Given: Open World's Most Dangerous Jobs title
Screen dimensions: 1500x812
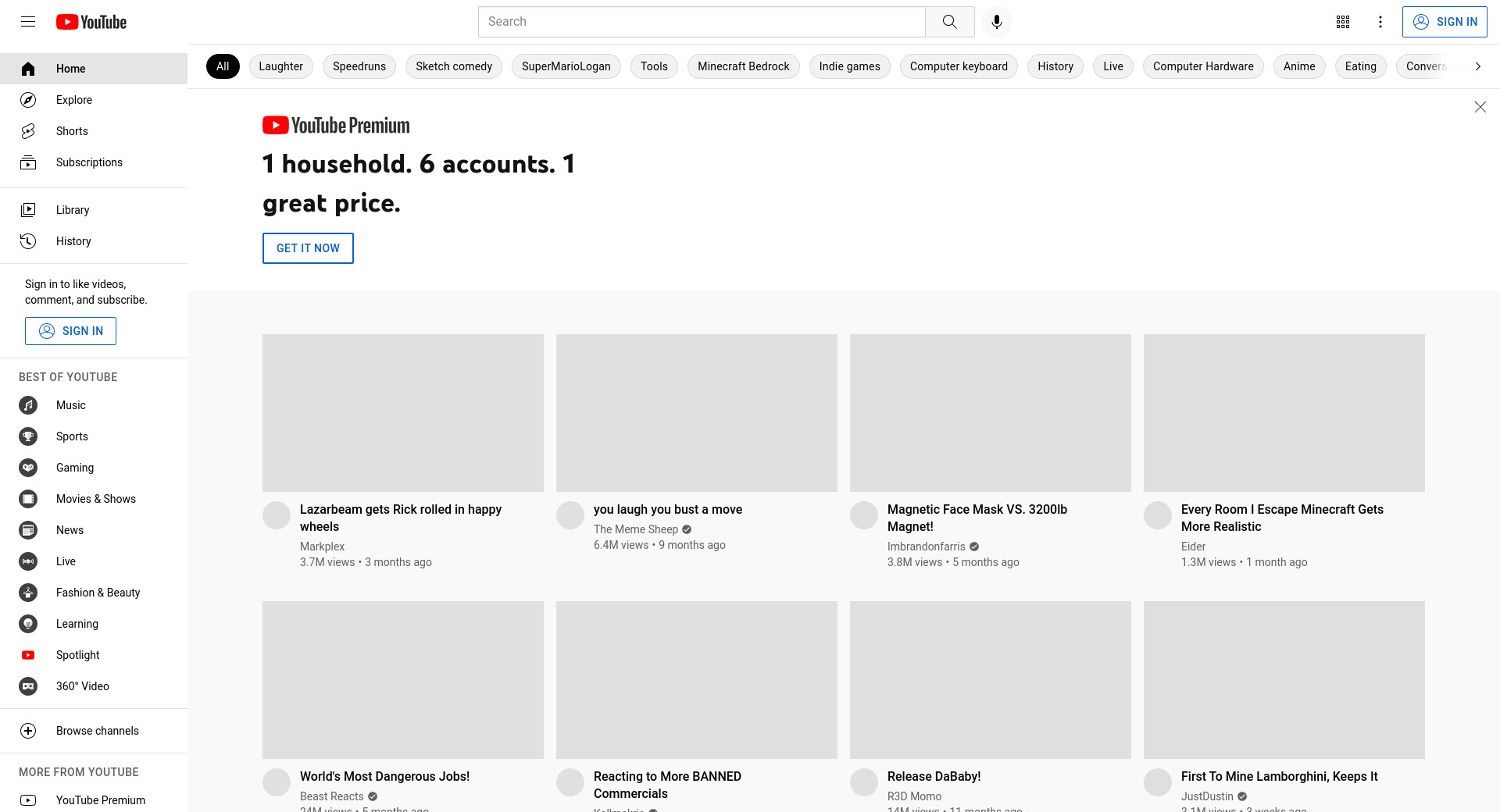Looking at the screenshot, I should point(384,776).
